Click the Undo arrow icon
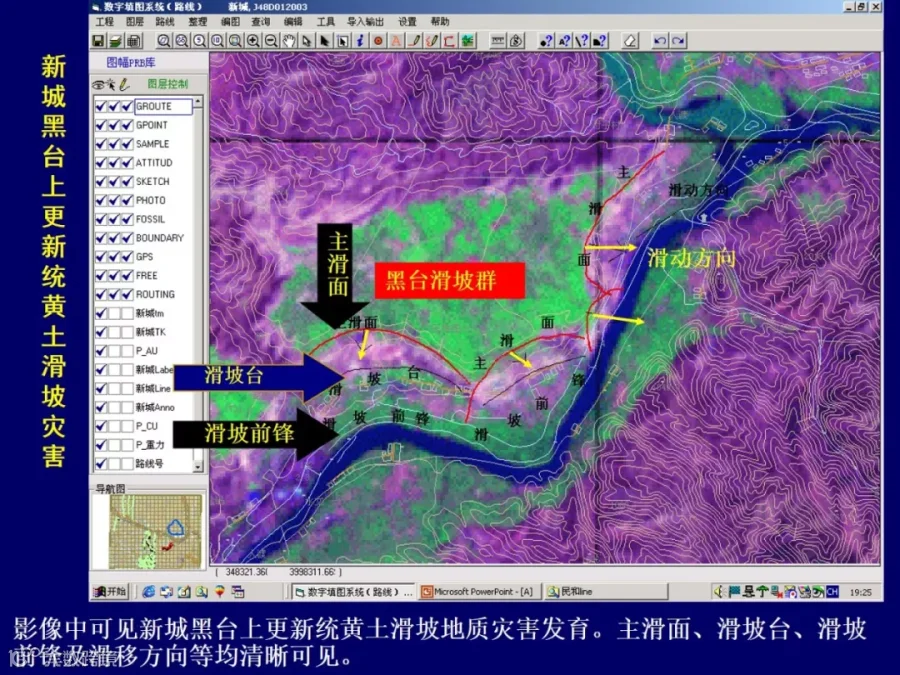The image size is (900, 675). [660, 41]
